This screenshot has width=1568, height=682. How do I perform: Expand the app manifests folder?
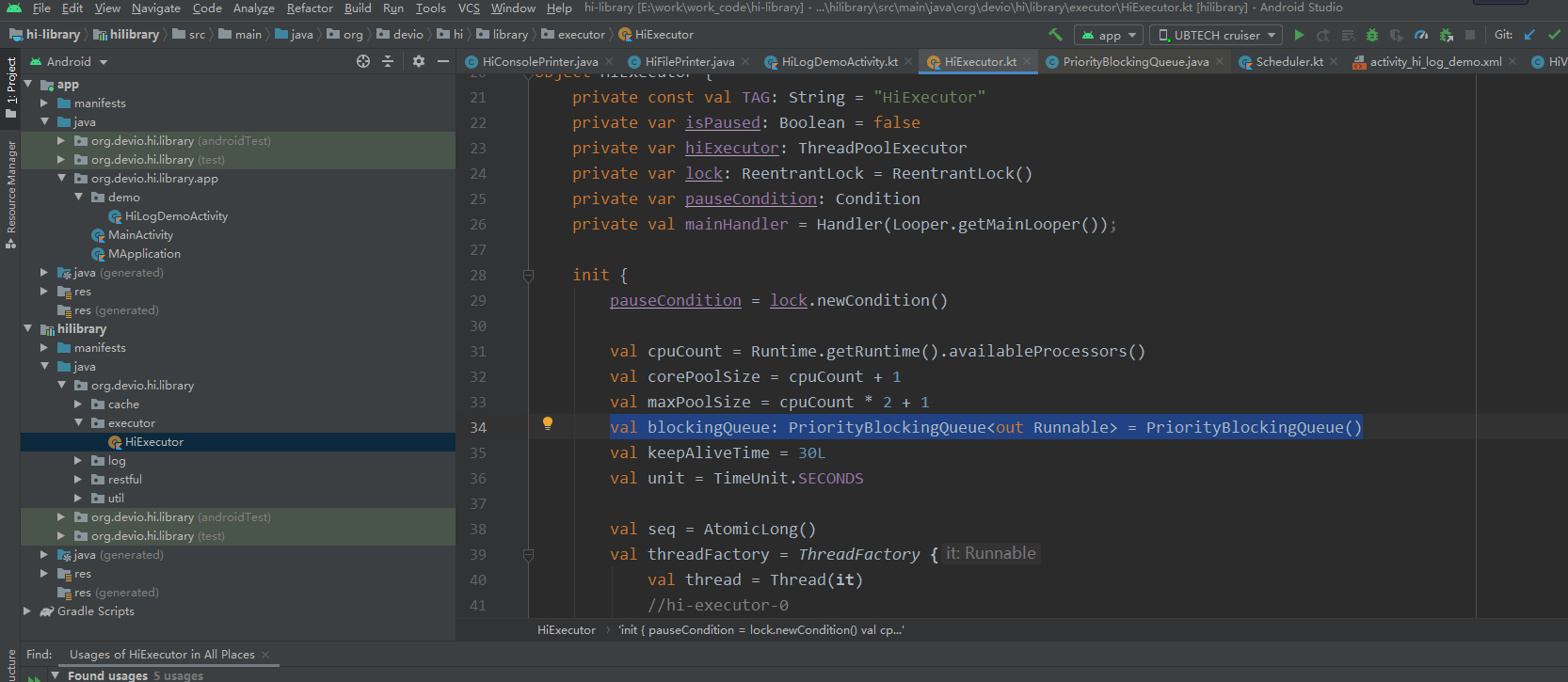[x=44, y=103]
